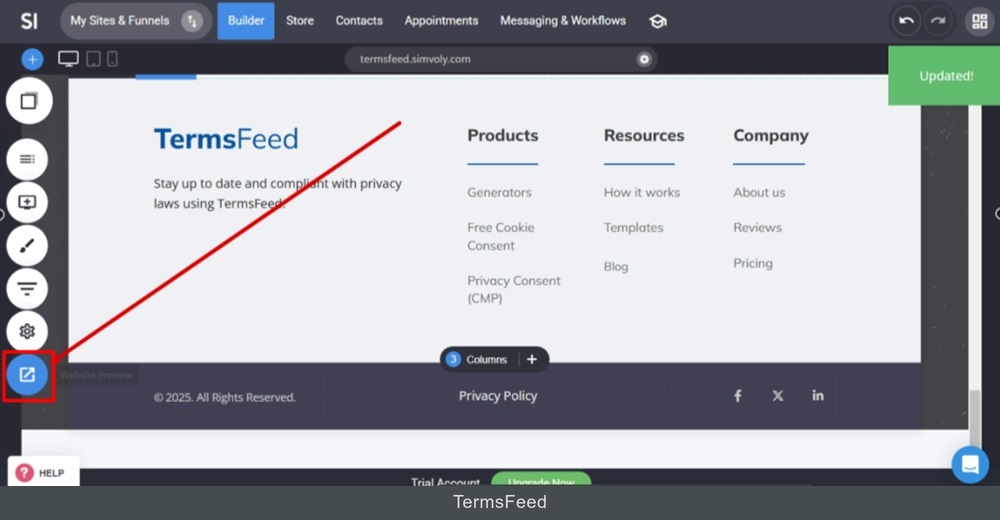
Task: Click the copyright 2025 All Rights Reserved text
Action: click(224, 397)
